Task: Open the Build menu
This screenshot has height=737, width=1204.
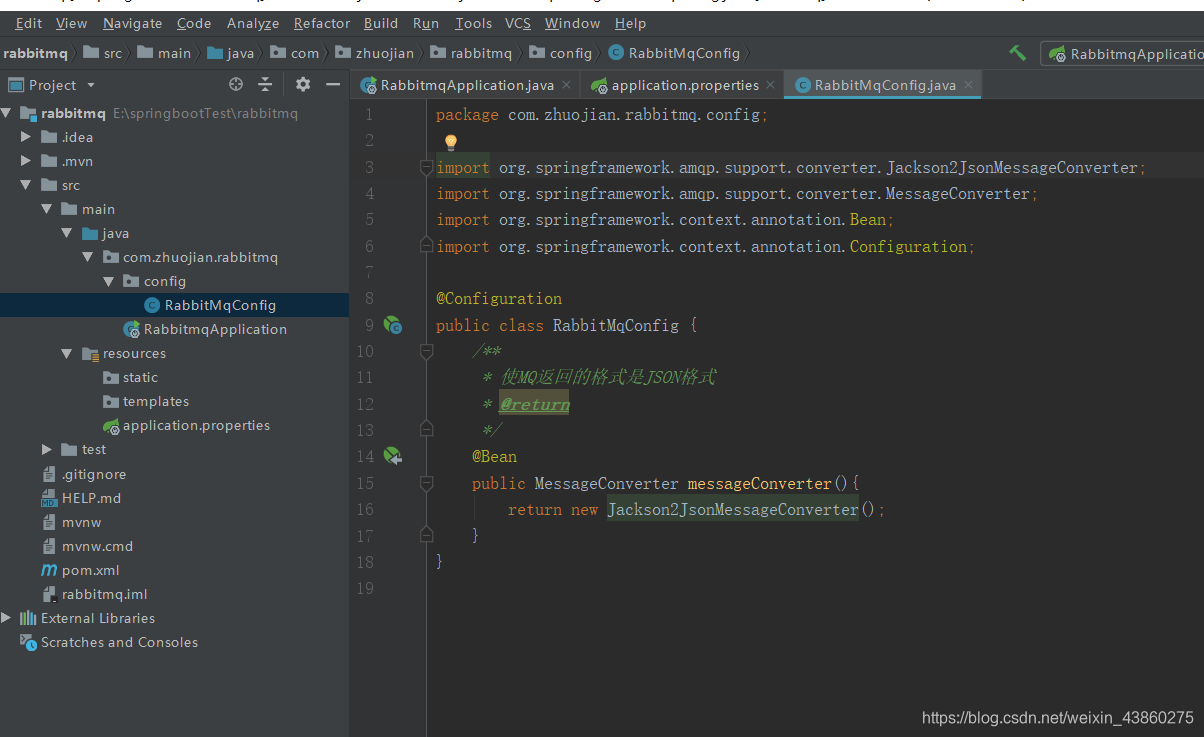Action: (x=381, y=23)
